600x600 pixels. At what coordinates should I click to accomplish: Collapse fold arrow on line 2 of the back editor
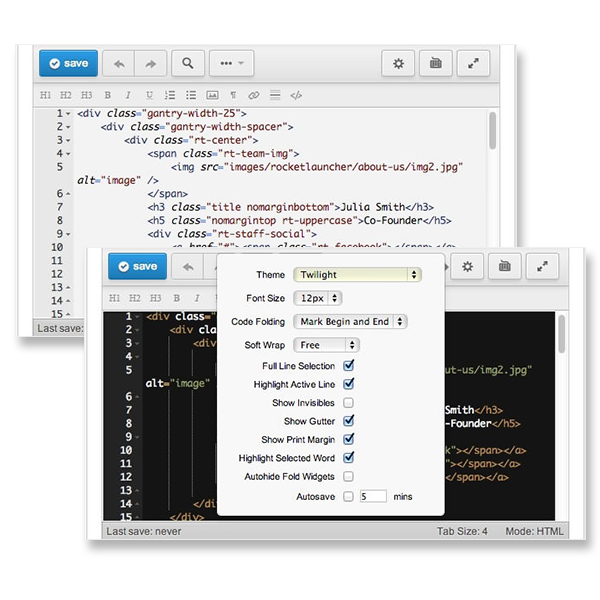click(68, 127)
